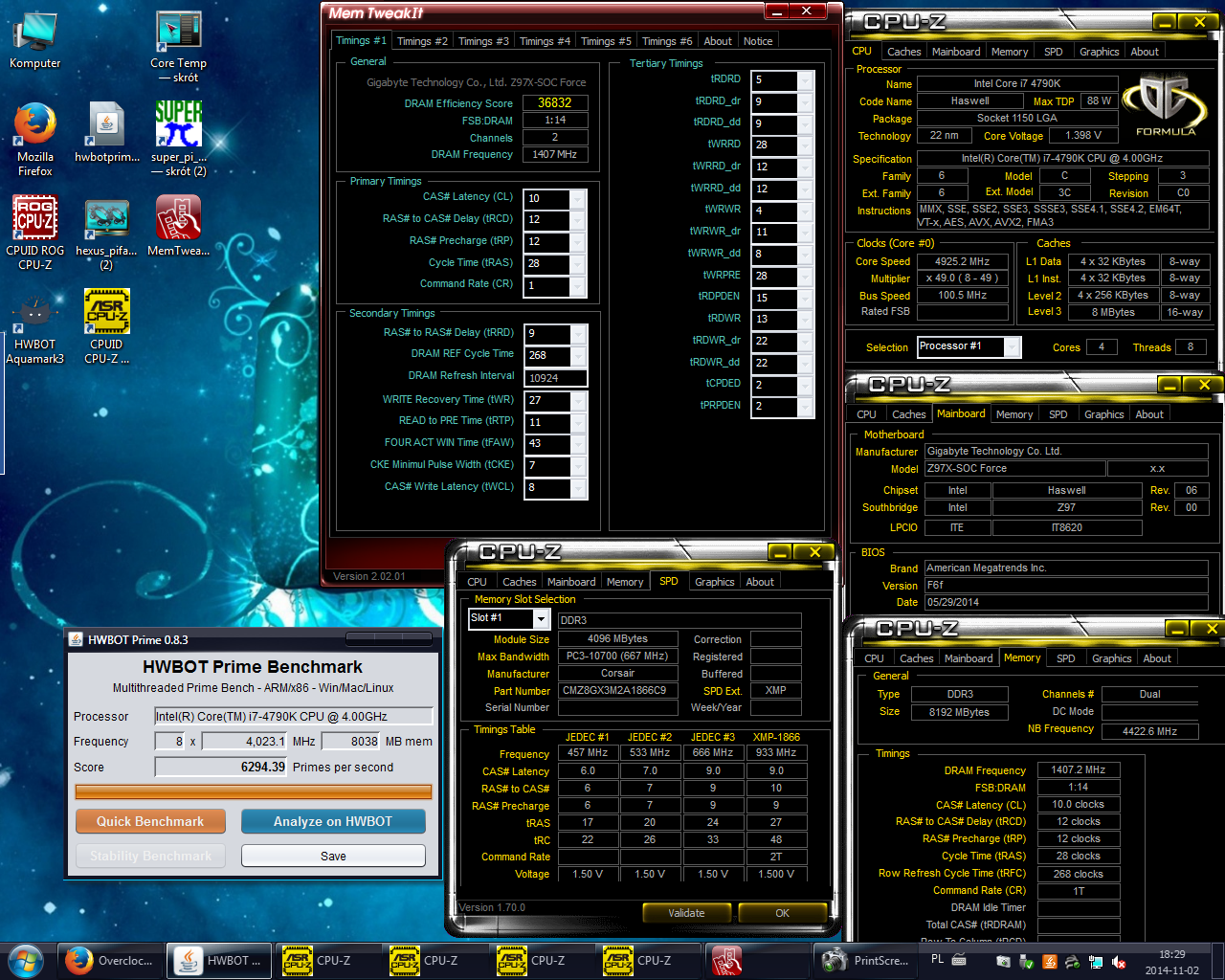
Task: Click the DRAM Efficiency Score value 36832
Action: tap(554, 102)
